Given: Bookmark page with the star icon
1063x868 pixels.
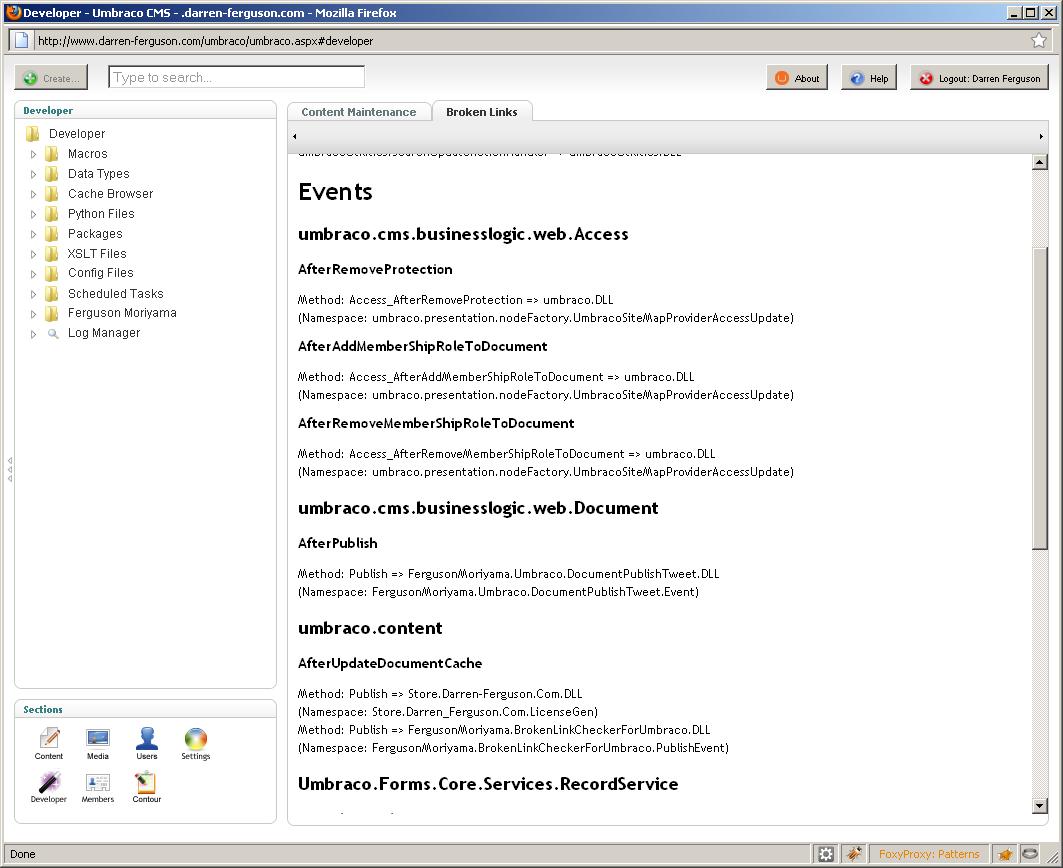Looking at the screenshot, I should [x=1039, y=41].
